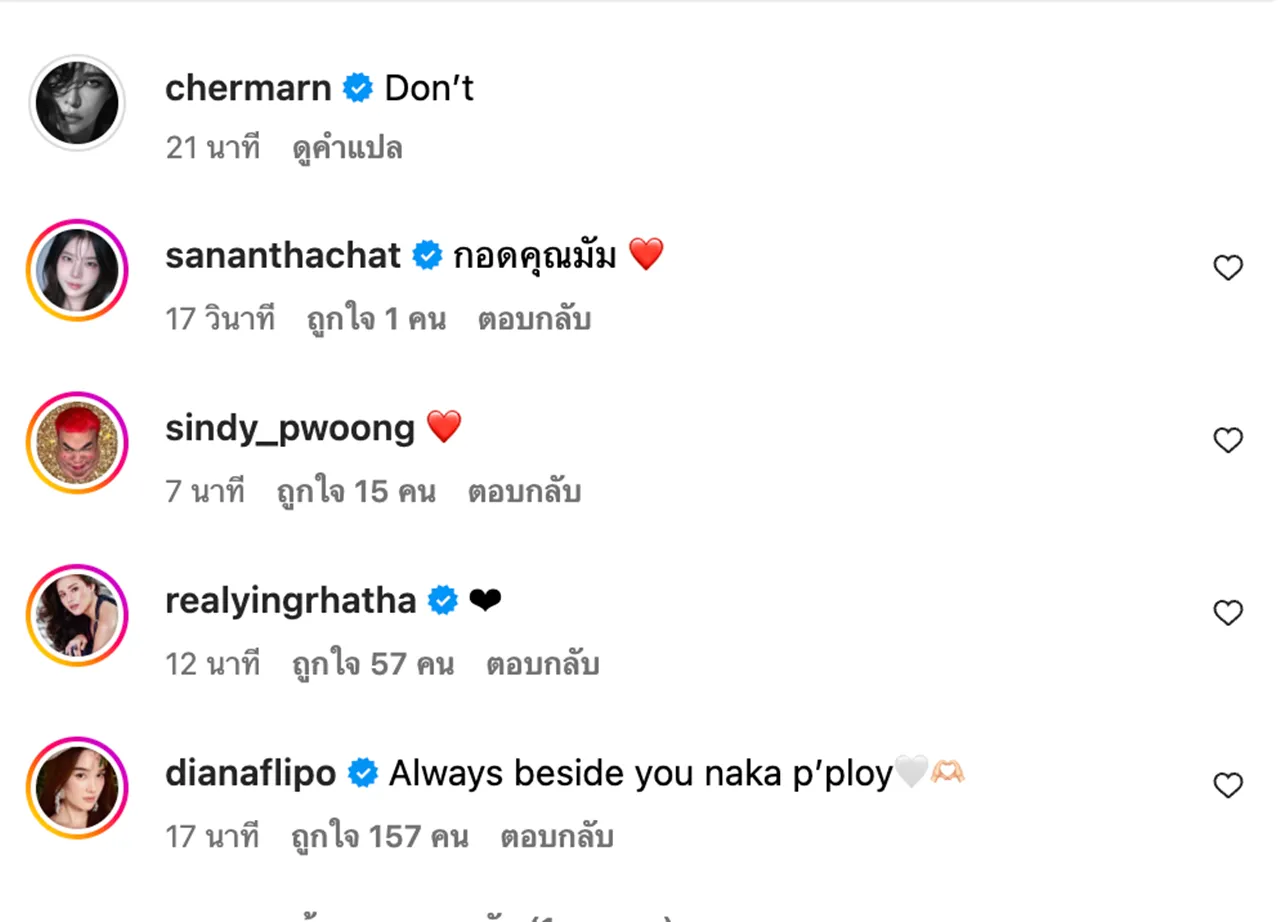Like sananthachat's comment with the heart icon
This screenshot has height=922, width=1280.
[x=1228, y=268]
